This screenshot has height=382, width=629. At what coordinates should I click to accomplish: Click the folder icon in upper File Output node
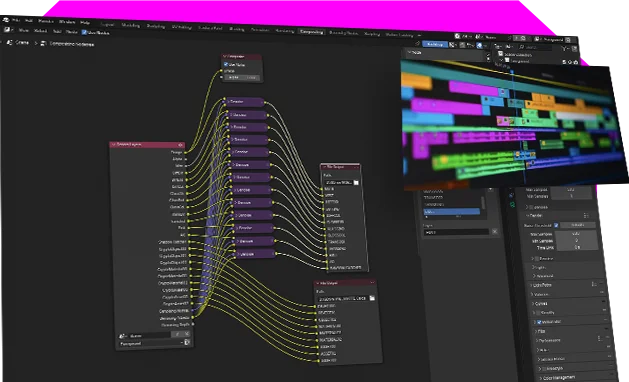coord(356,183)
